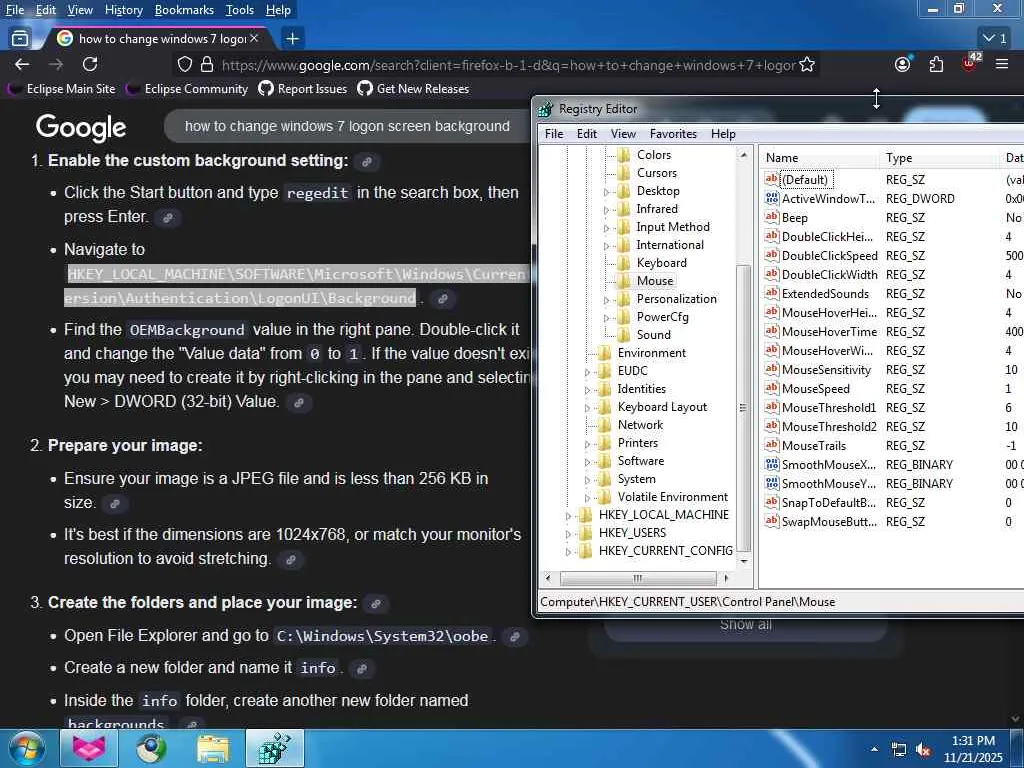Select HKEY_CURRENT_CONFIG in registry tree
The height and width of the screenshot is (768, 1024).
(x=665, y=551)
